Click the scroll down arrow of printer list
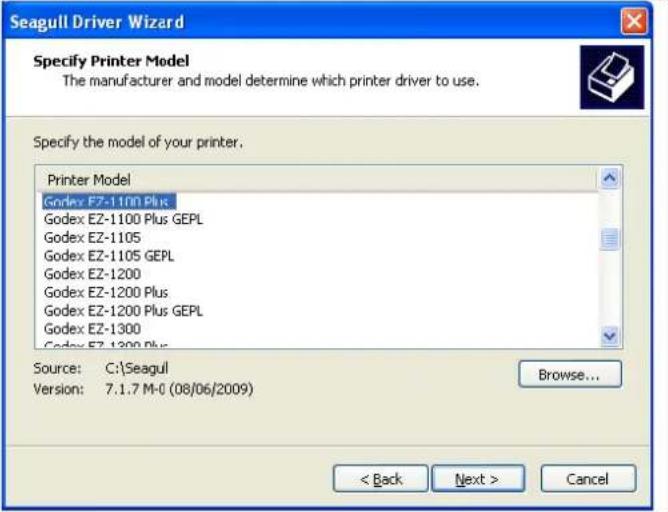Image resolution: width=668 pixels, height=512 pixels. coord(610,336)
